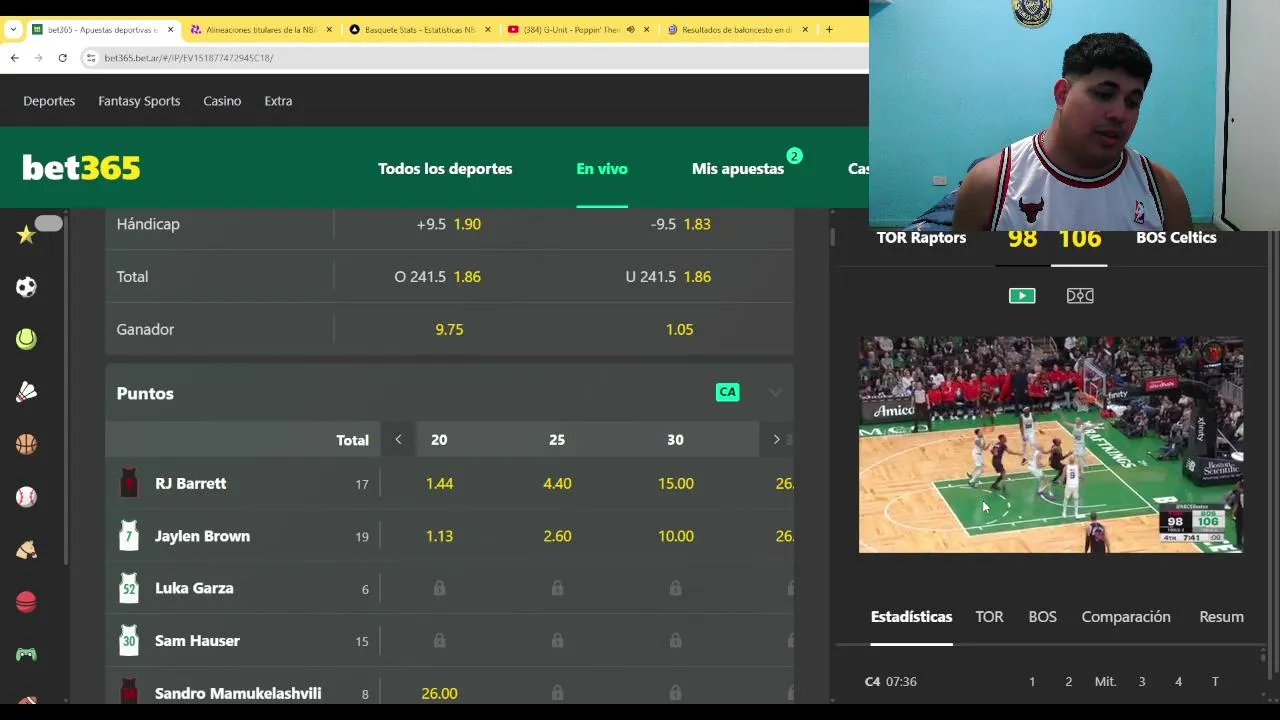1280x720 pixels.
Task: Select Sandro Mamukelashvili 20 points at 26.00
Action: [439, 693]
